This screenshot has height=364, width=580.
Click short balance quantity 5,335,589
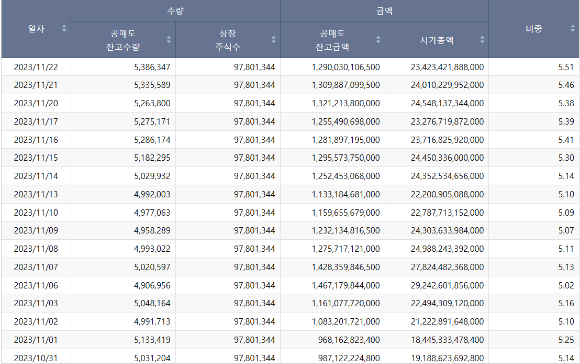click(152, 85)
